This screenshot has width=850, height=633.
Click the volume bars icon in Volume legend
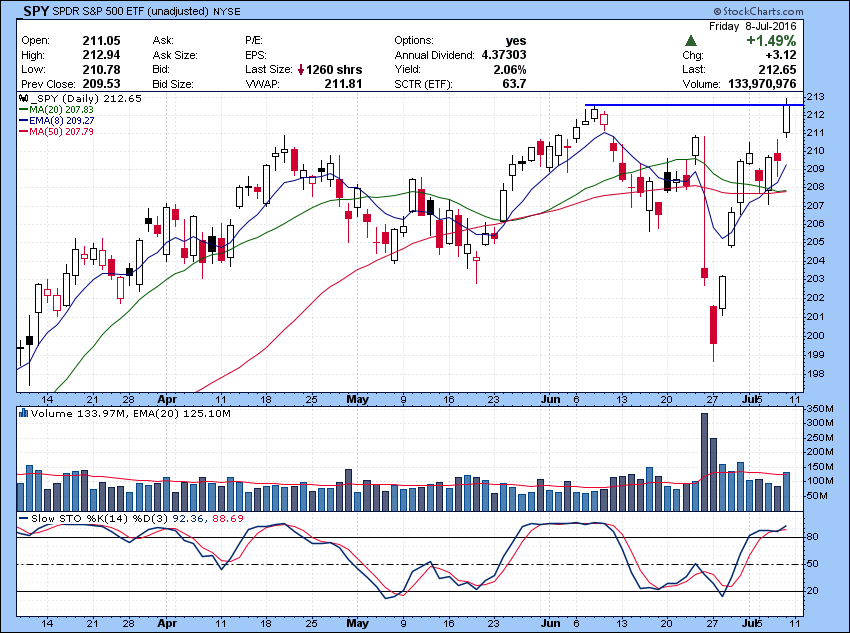[23, 414]
